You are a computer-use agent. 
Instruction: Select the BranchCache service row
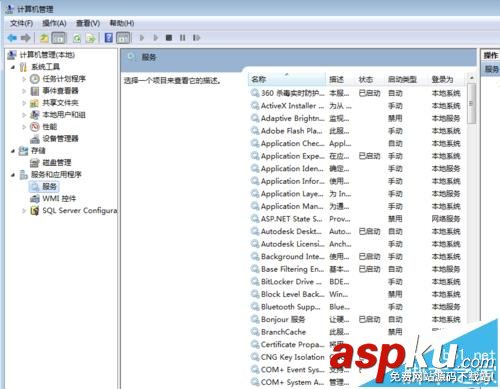[357, 332]
